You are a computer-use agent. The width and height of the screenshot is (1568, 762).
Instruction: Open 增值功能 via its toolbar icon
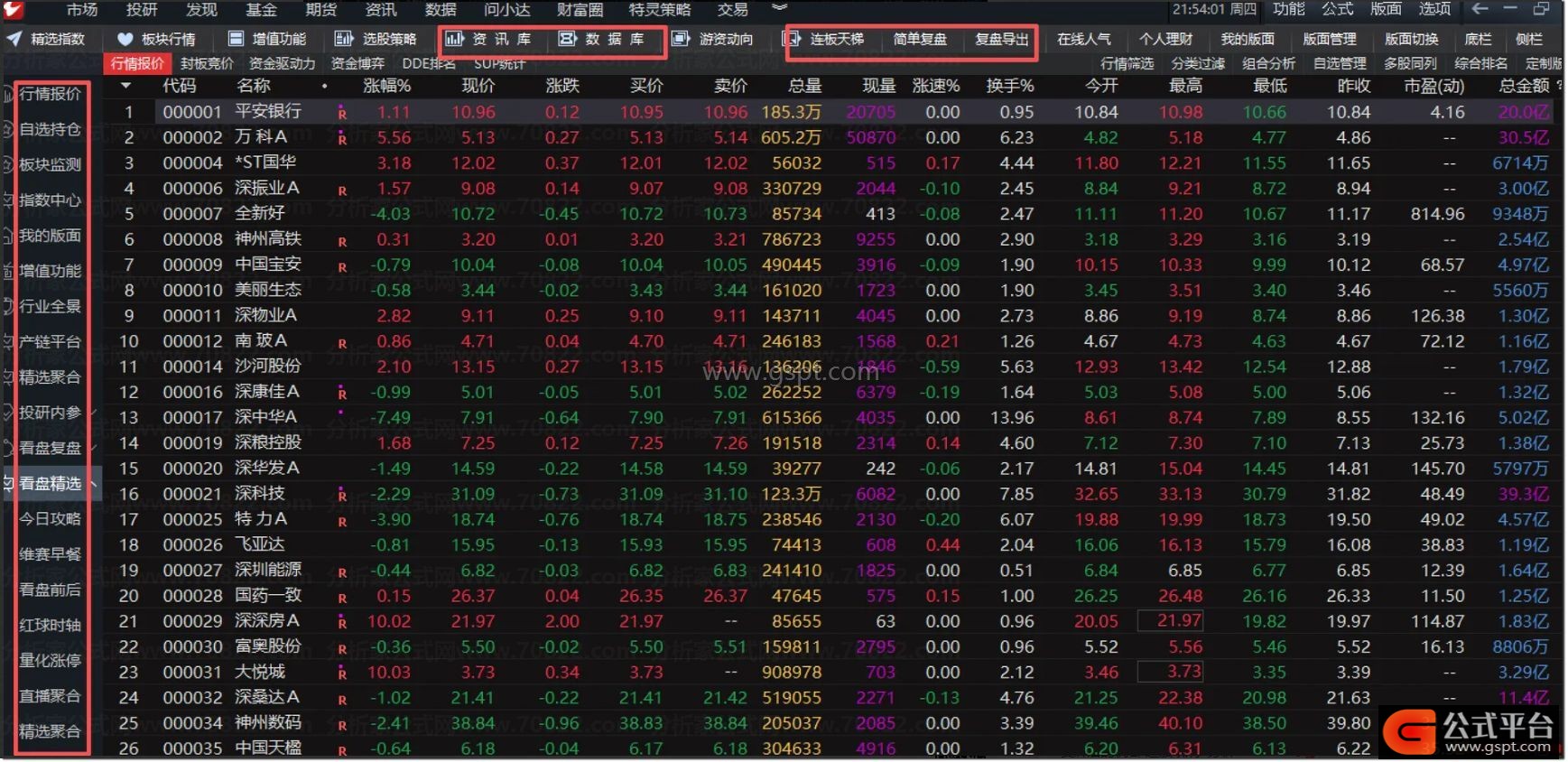click(237, 39)
